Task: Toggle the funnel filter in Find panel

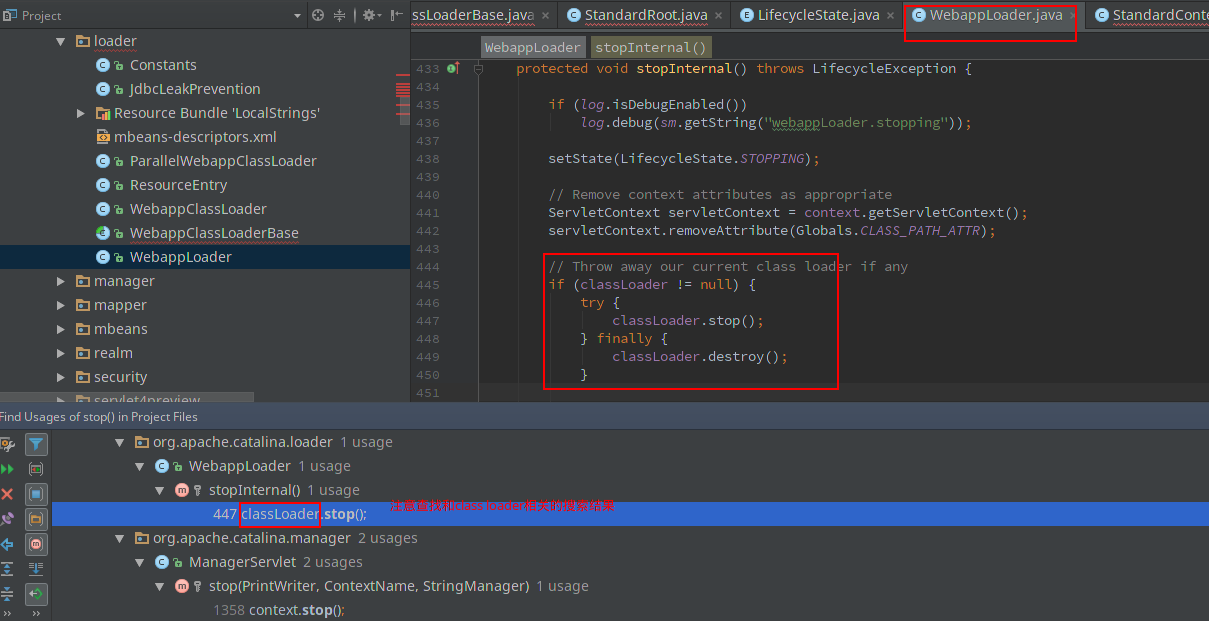Action: 36,444
